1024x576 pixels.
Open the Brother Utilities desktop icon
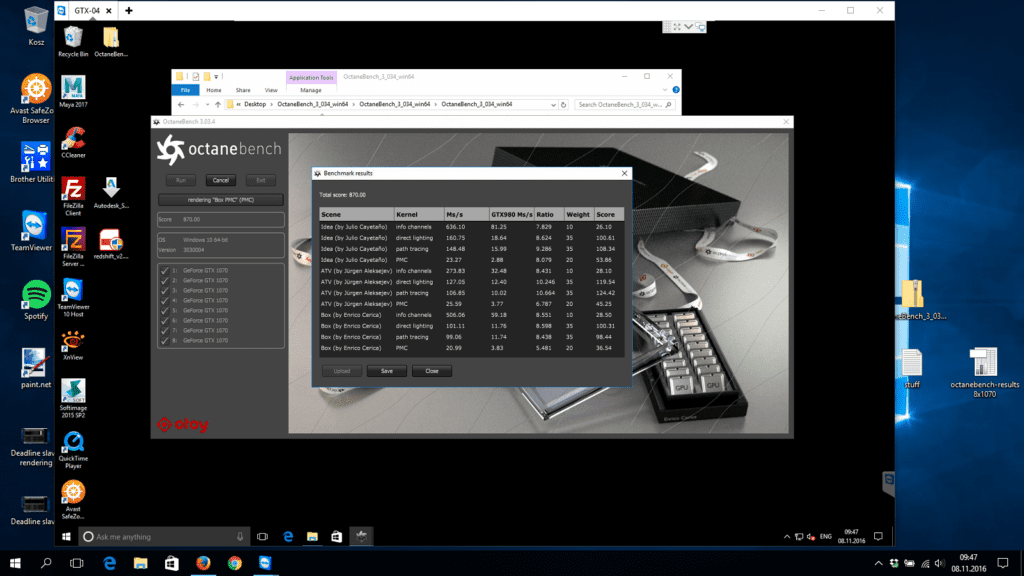34,162
